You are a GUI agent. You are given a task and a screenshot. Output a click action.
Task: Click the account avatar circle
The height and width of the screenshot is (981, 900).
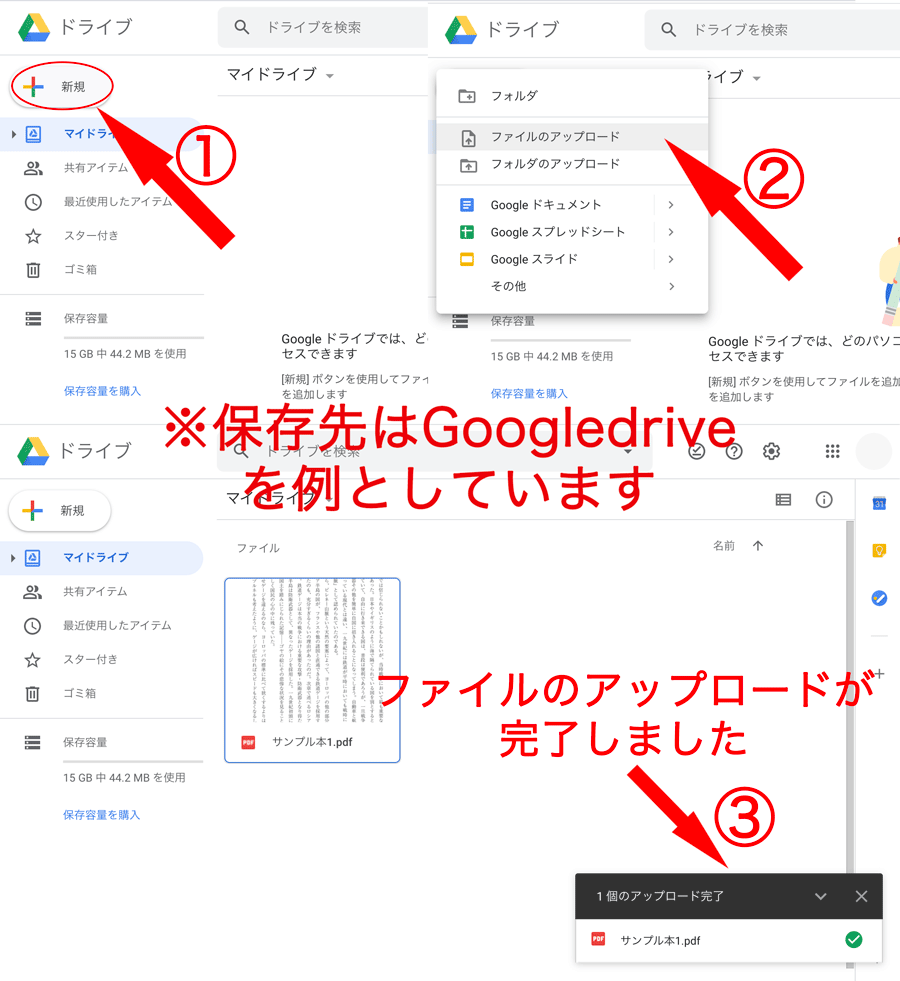[x=874, y=451]
